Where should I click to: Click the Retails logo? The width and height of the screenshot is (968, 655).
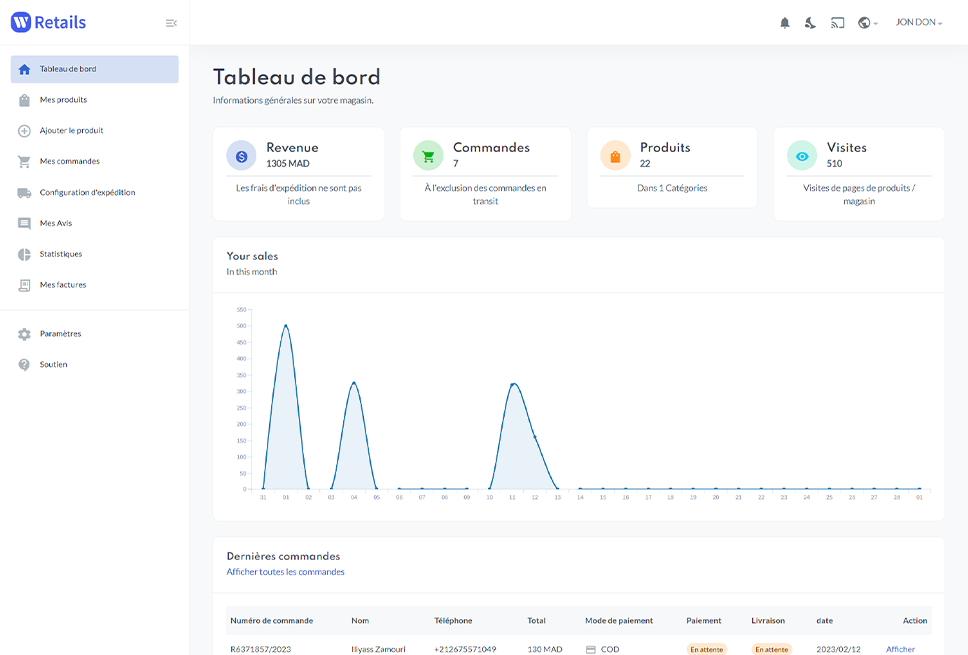point(48,22)
